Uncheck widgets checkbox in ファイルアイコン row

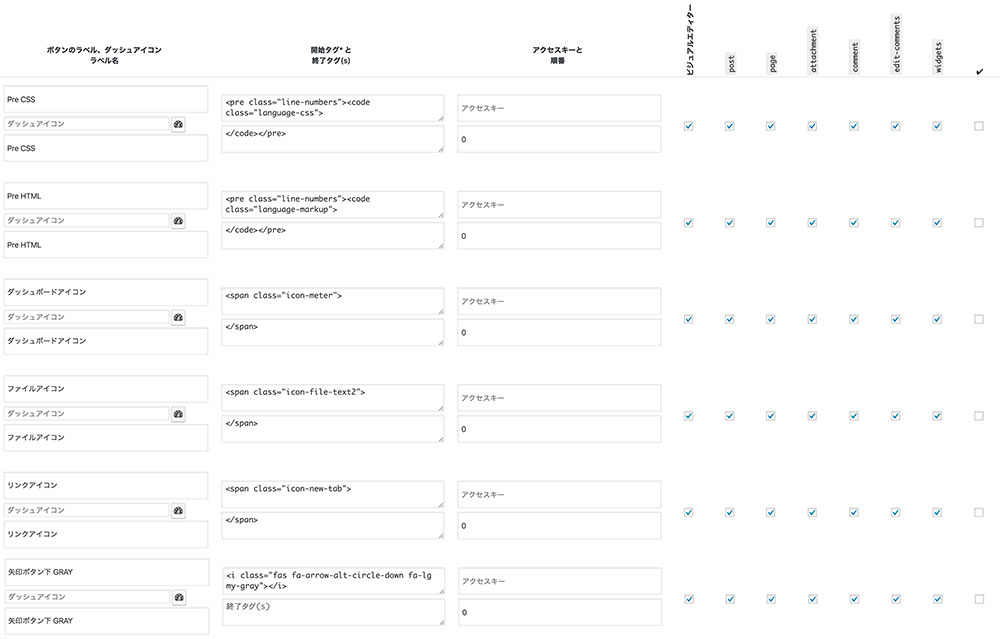tap(937, 416)
